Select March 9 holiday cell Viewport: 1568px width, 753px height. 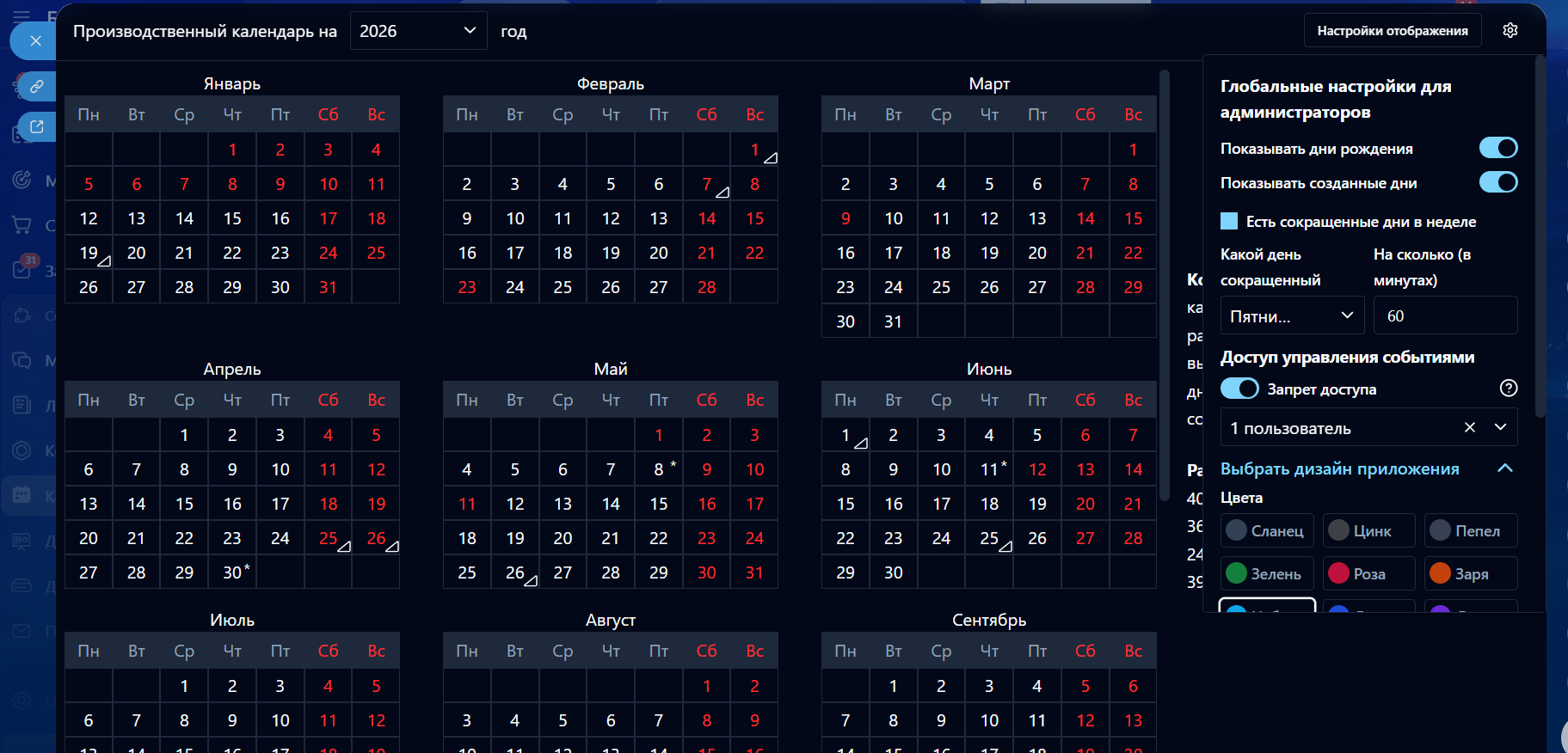click(845, 218)
